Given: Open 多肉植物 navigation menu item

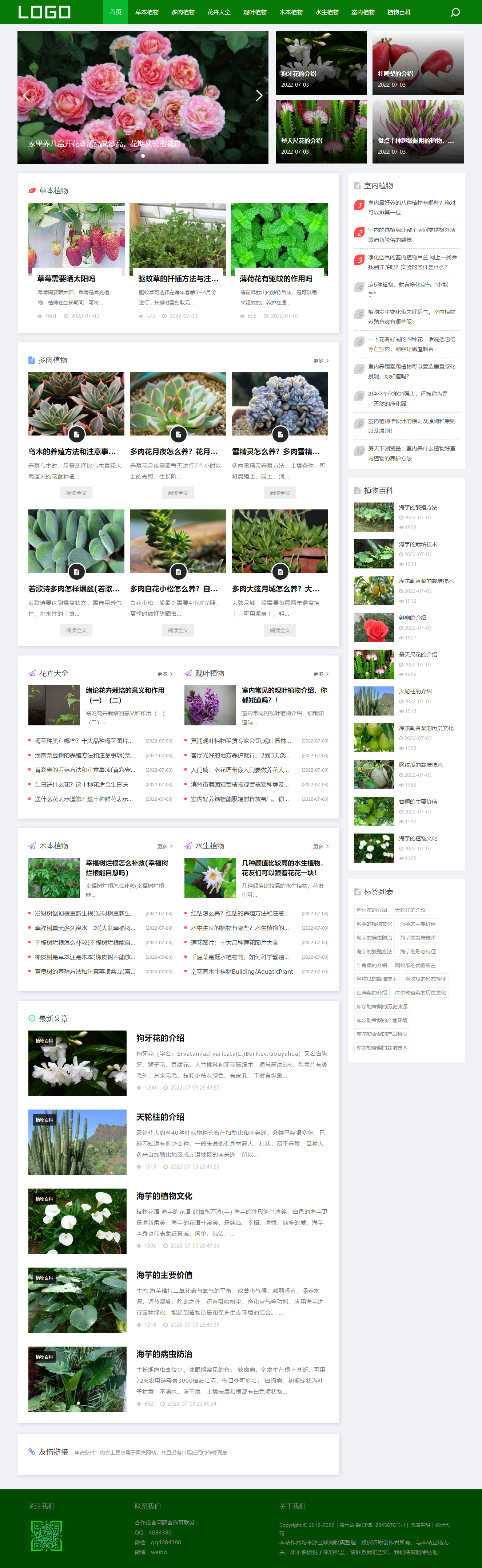Looking at the screenshot, I should click(183, 12).
